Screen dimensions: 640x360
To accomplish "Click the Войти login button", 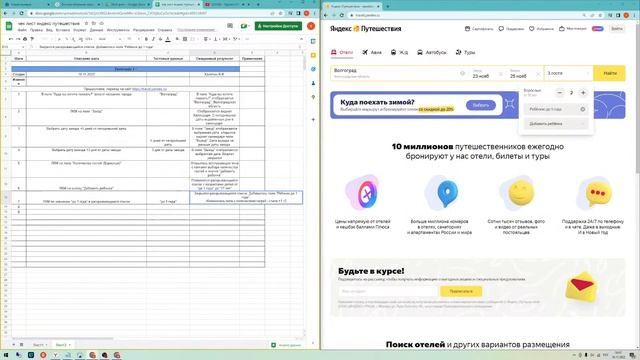I will [x=617, y=29].
